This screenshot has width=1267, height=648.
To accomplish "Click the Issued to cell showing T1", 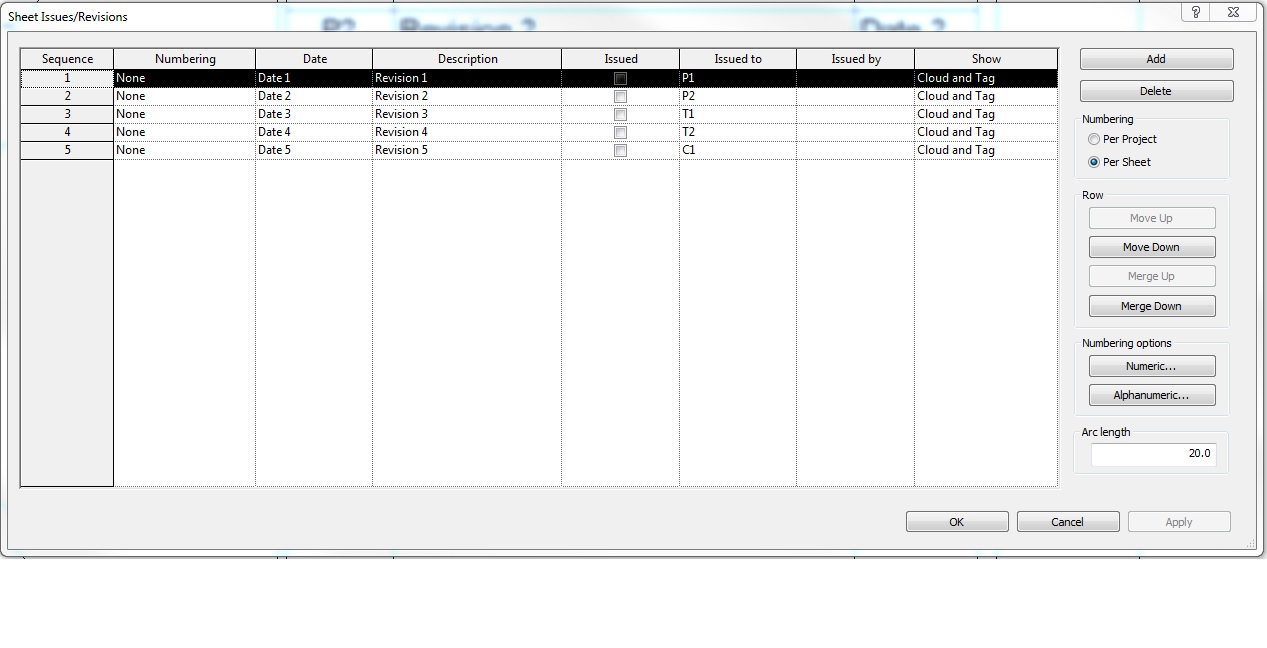I will click(x=737, y=113).
